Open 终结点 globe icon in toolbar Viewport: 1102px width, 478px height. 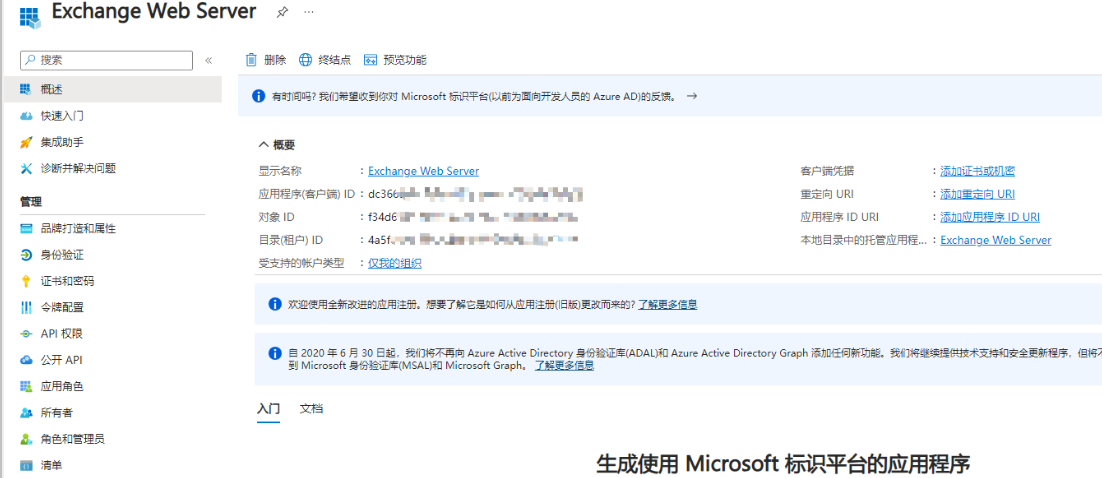(306, 60)
